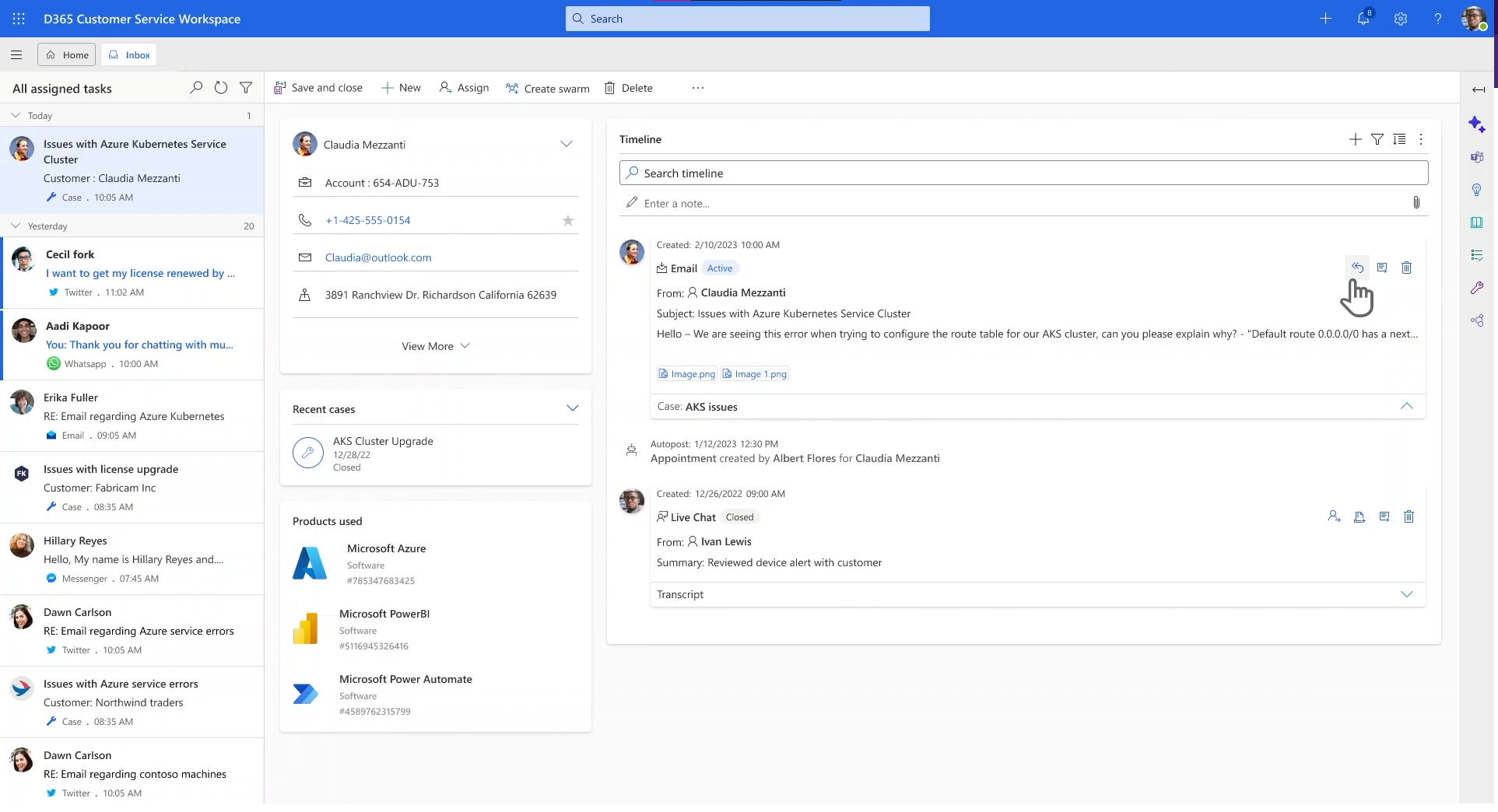
Task: Delete the case from toolbar
Action: pos(629,88)
